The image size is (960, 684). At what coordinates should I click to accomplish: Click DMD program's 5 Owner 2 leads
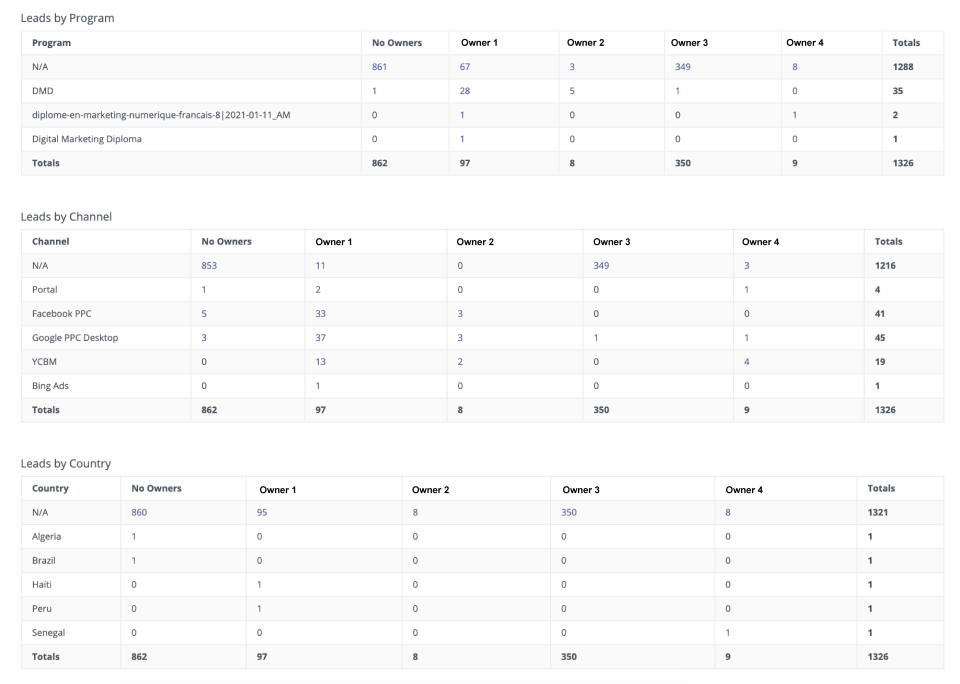pos(572,91)
